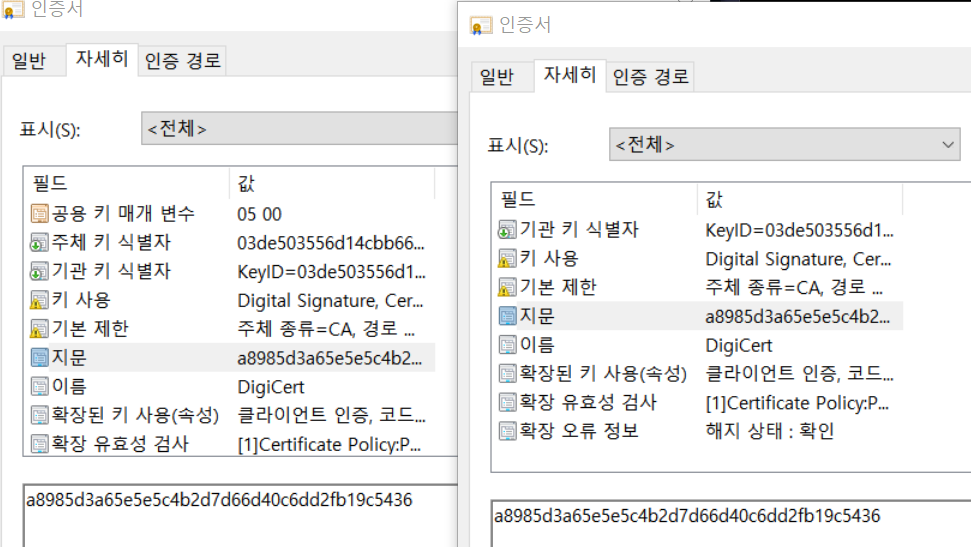Click 이름 icon in right window
The image size is (971, 547).
pos(507,344)
